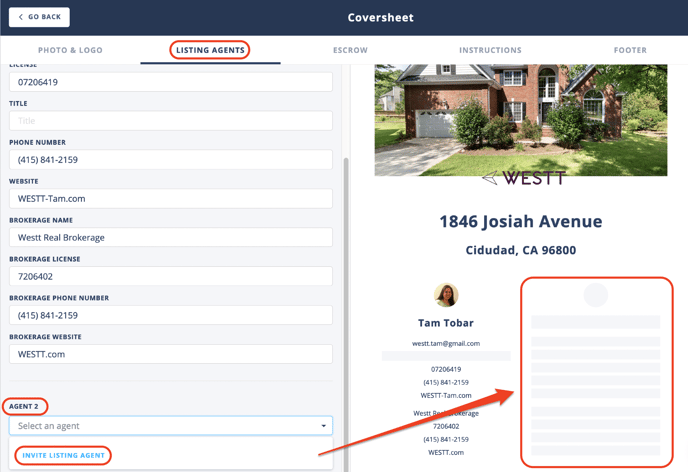Viewport: 688px width, 472px height.
Task: Edit the Brokerage Phone Number field
Action: click(171, 315)
